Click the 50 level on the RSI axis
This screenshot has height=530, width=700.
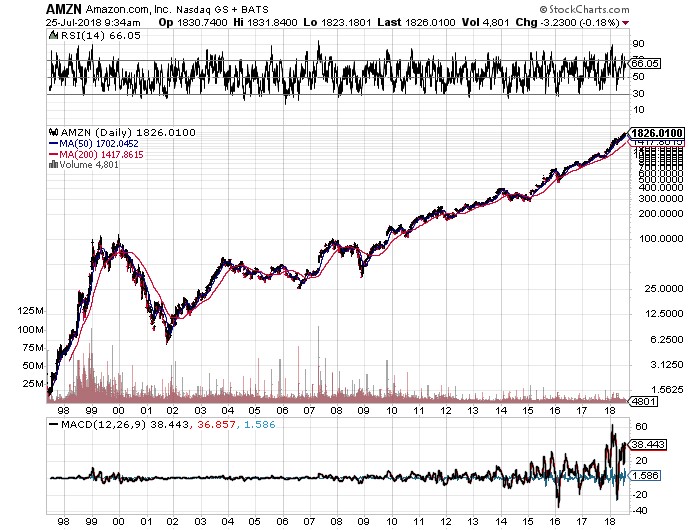point(638,76)
